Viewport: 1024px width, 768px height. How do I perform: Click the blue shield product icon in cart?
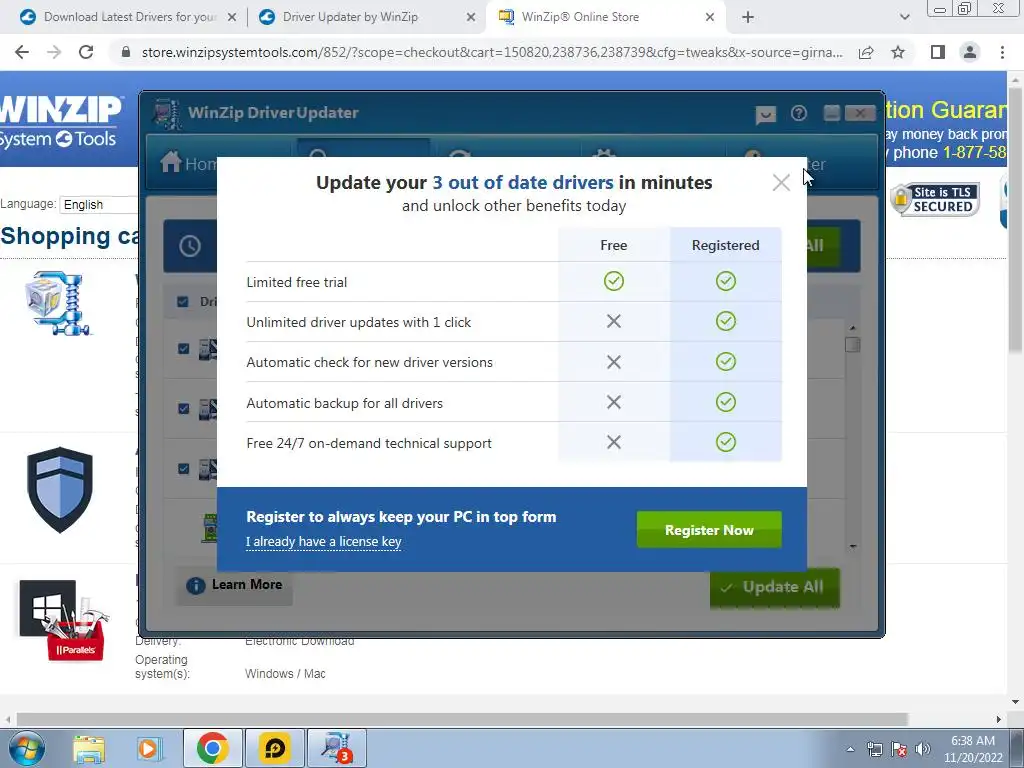[59, 490]
